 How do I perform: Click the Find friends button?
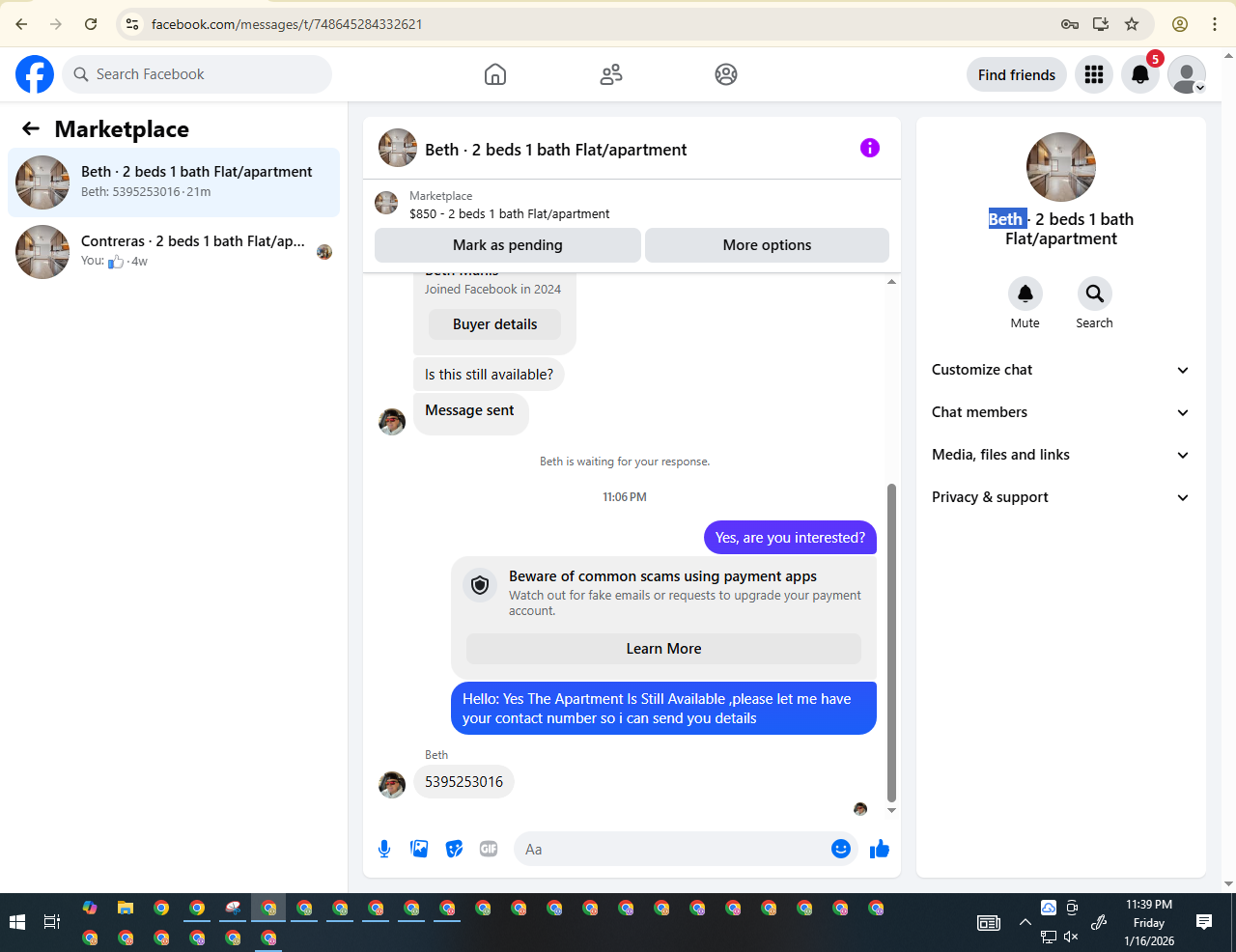[x=1017, y=74]
